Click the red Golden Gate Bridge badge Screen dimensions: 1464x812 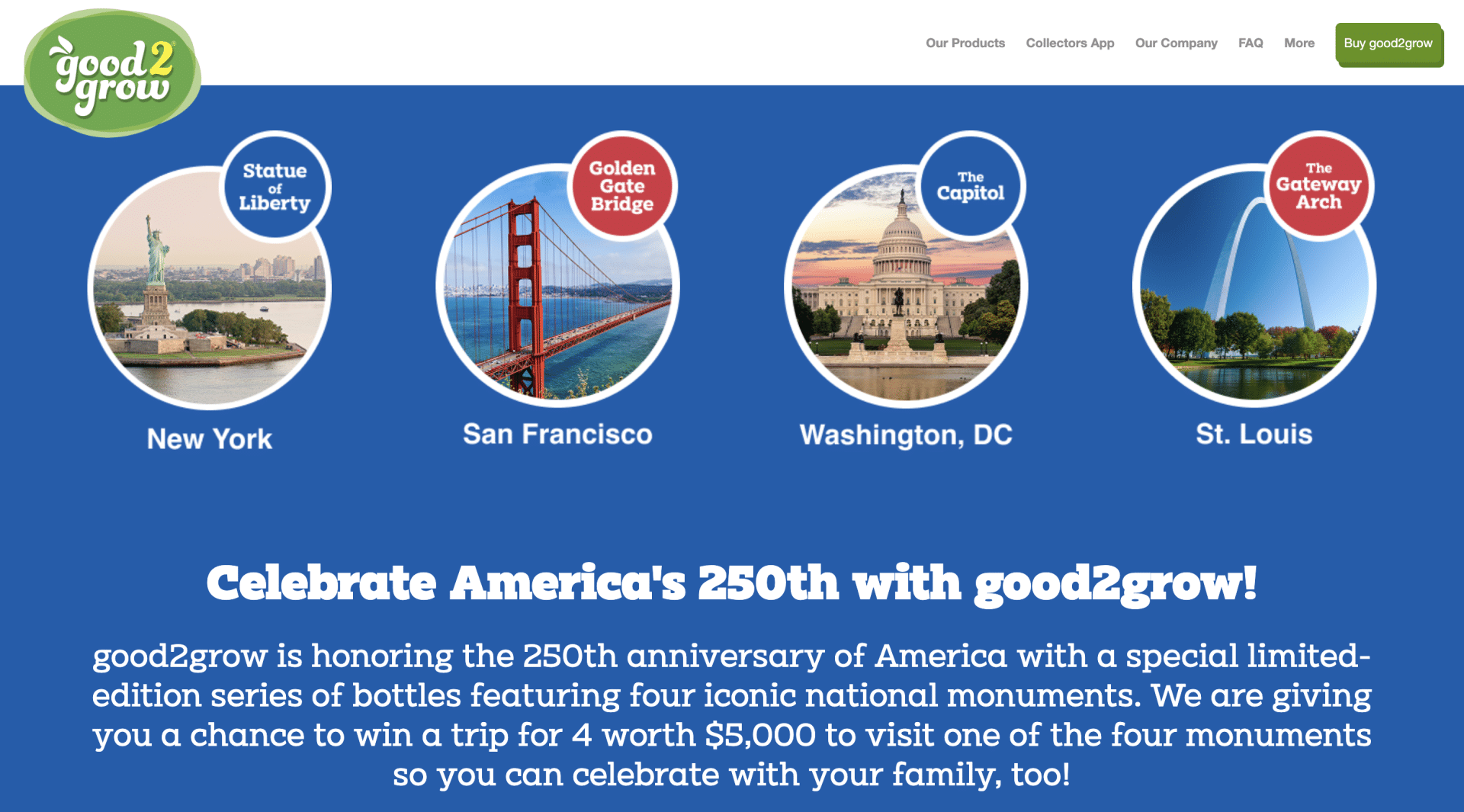click(622, 186)
